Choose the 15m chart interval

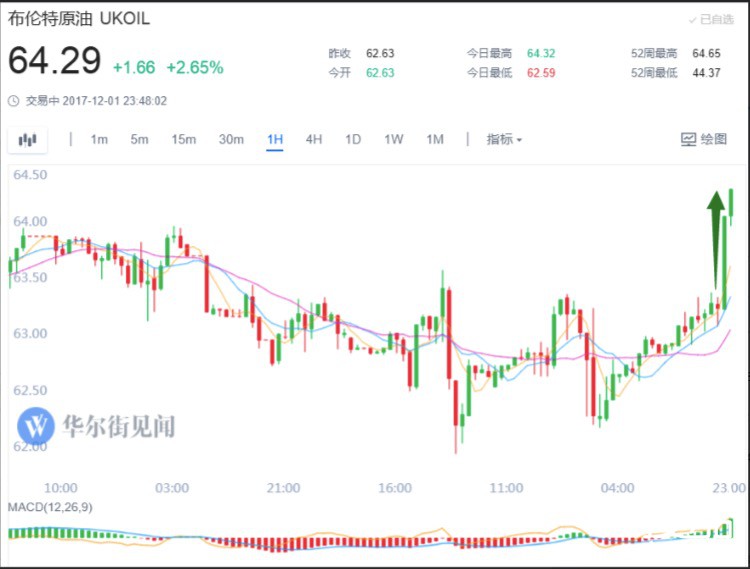click(184, 139)
